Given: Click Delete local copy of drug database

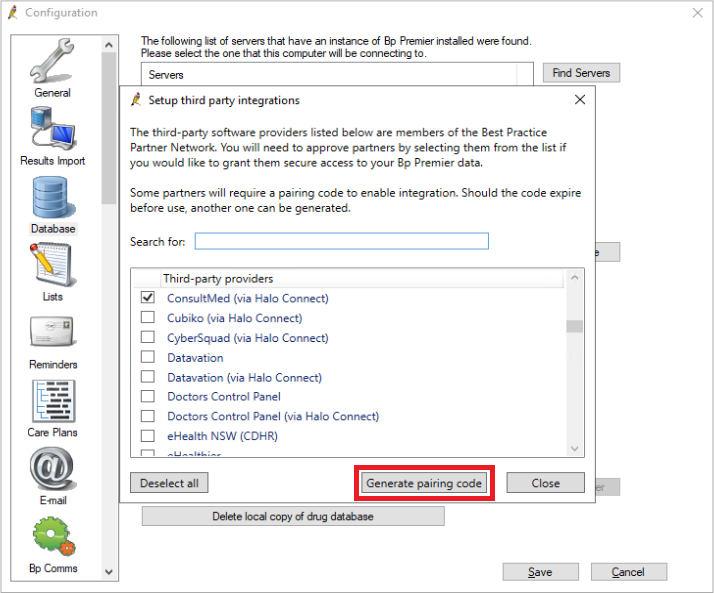Looking at the screenshot, I should pos(293,516).
